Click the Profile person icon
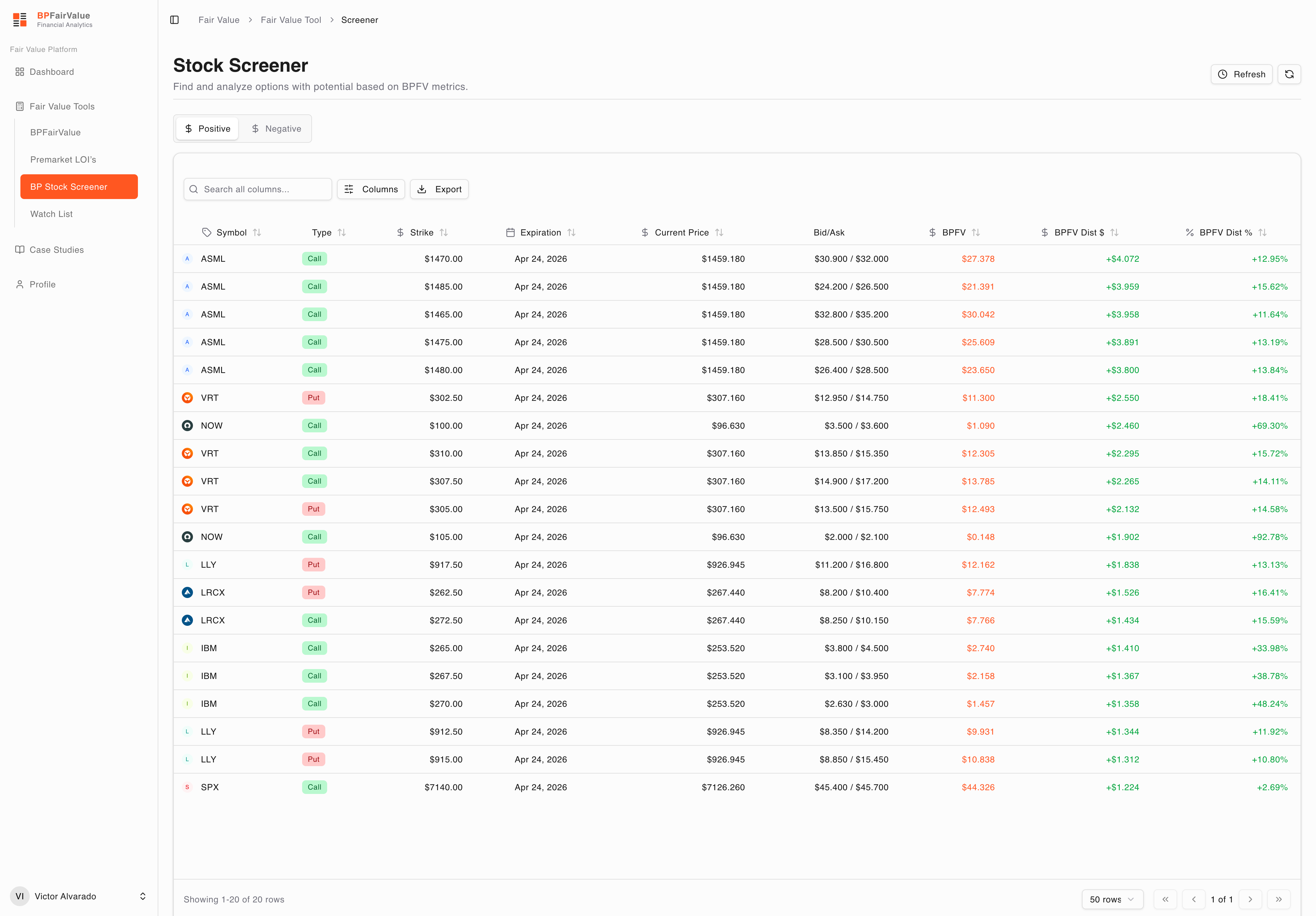Viewport: 1316px width, 916px height. click(19, 285)
